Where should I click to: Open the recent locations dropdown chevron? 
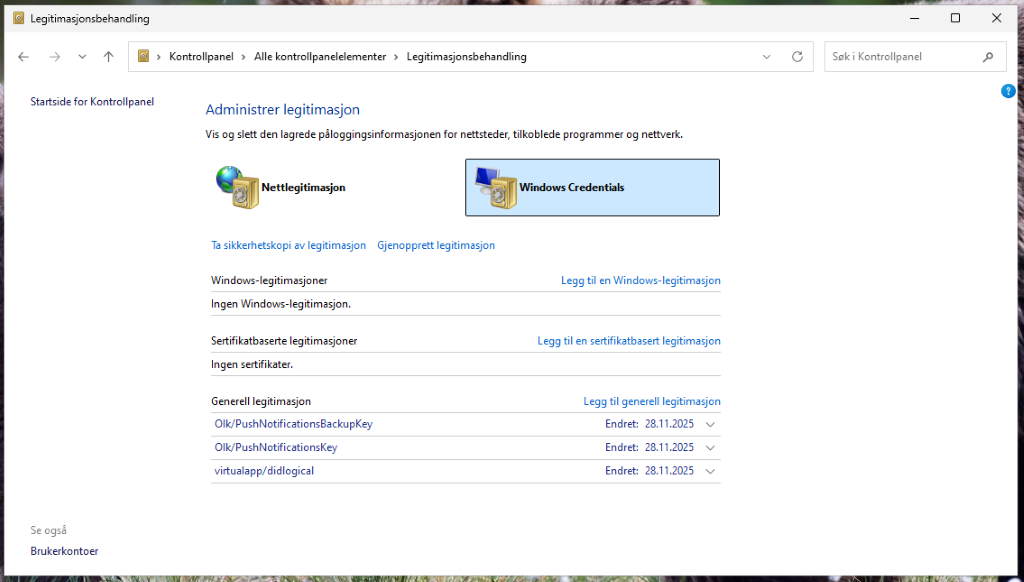(82, 57)
